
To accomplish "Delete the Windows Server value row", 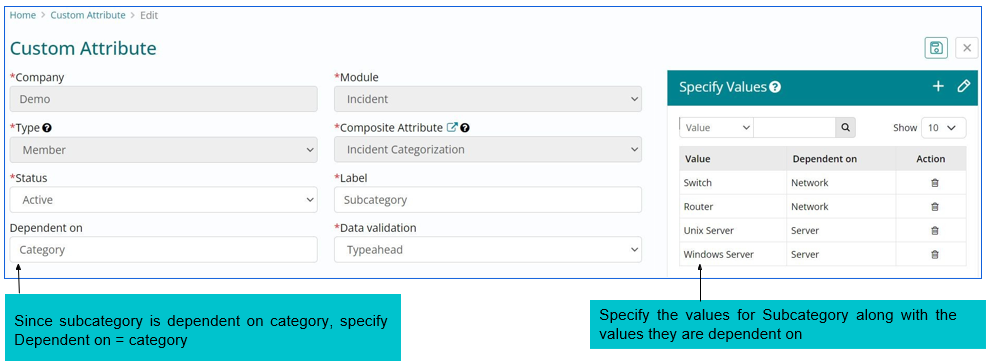I will click(934, 254).
